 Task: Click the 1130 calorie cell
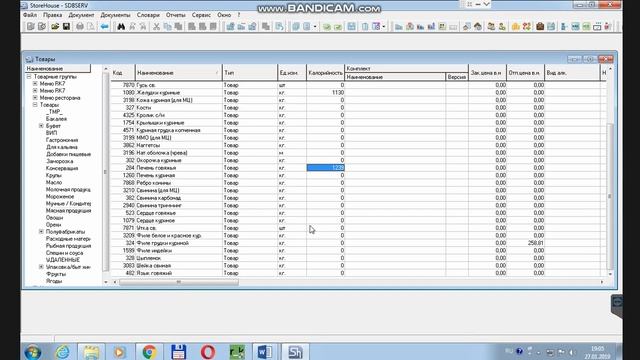click(325, 93)
